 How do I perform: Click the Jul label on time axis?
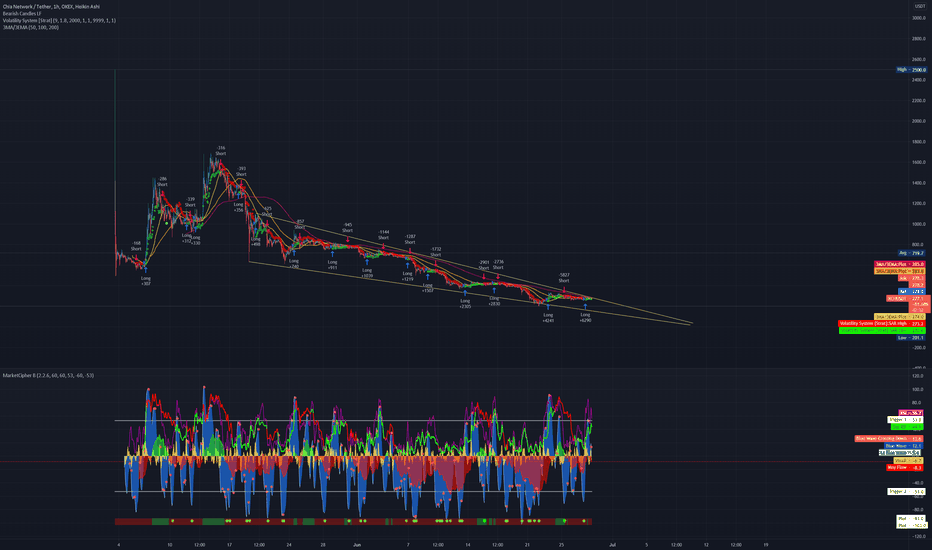click(612, 544)
